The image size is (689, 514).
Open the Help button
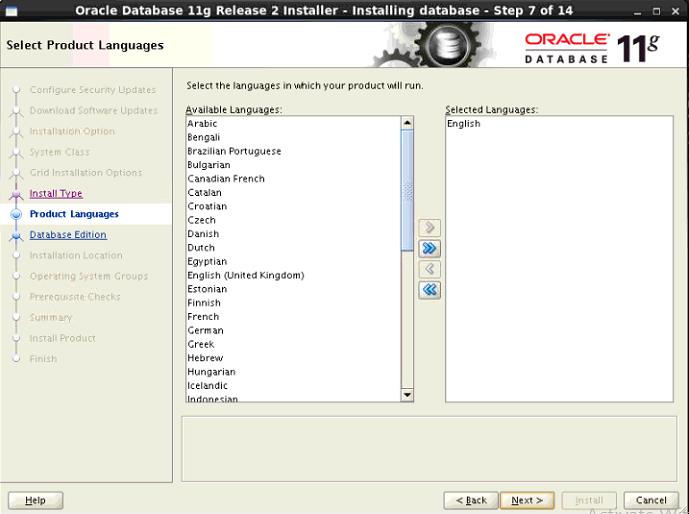coord(35,500)
